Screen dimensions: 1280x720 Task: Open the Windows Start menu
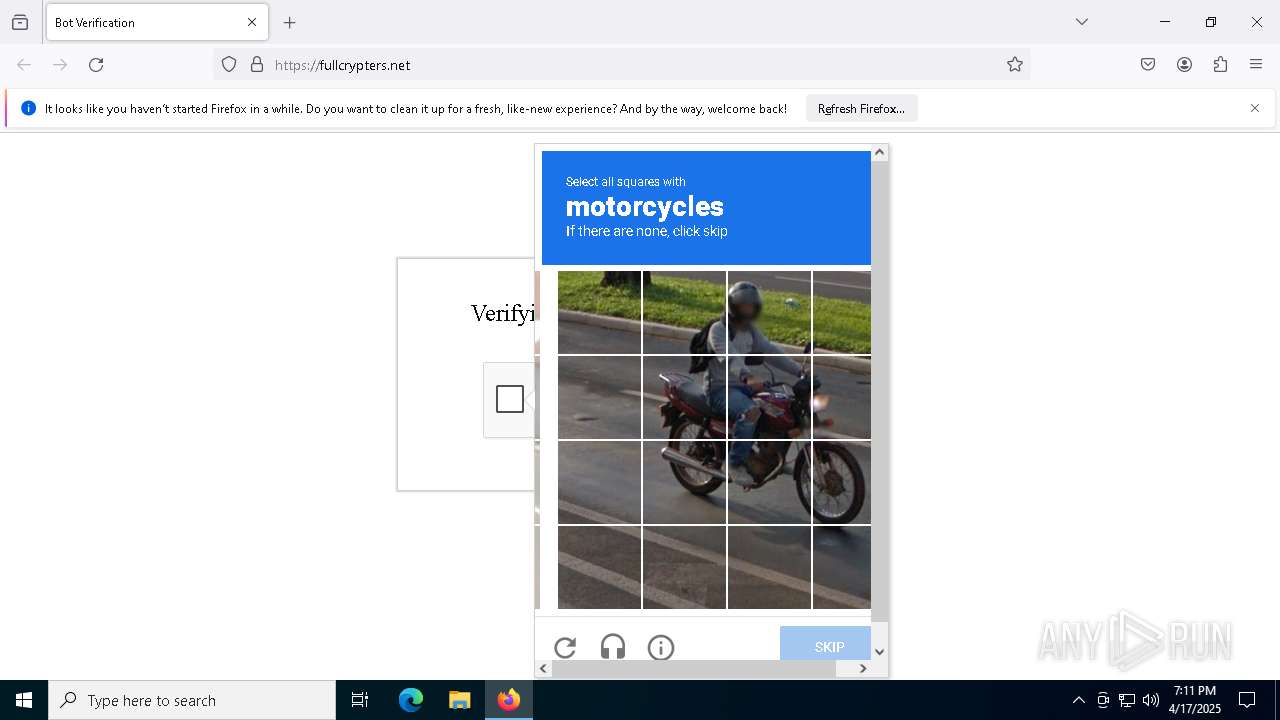click(24, 700)
